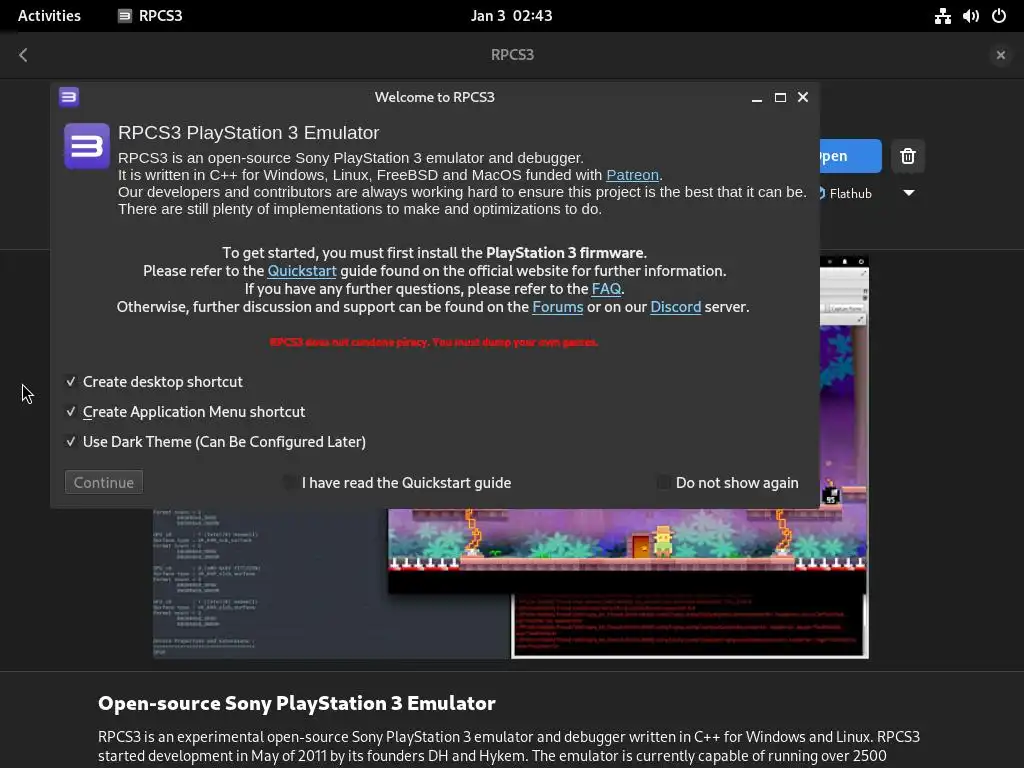The width and height of the screenshot is (1024, 768).
Task: Minimize the Welcome to RPCS3 dialog
Action: [x=757, y=97]
